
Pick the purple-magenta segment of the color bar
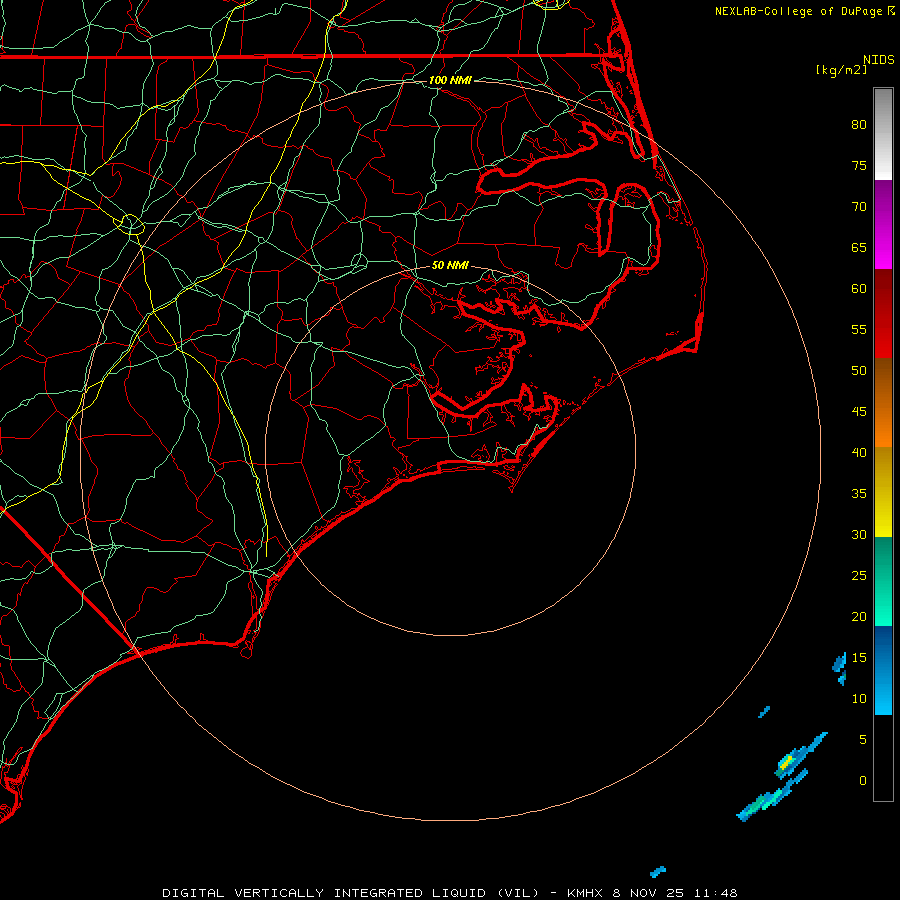[x=883, y=224]
